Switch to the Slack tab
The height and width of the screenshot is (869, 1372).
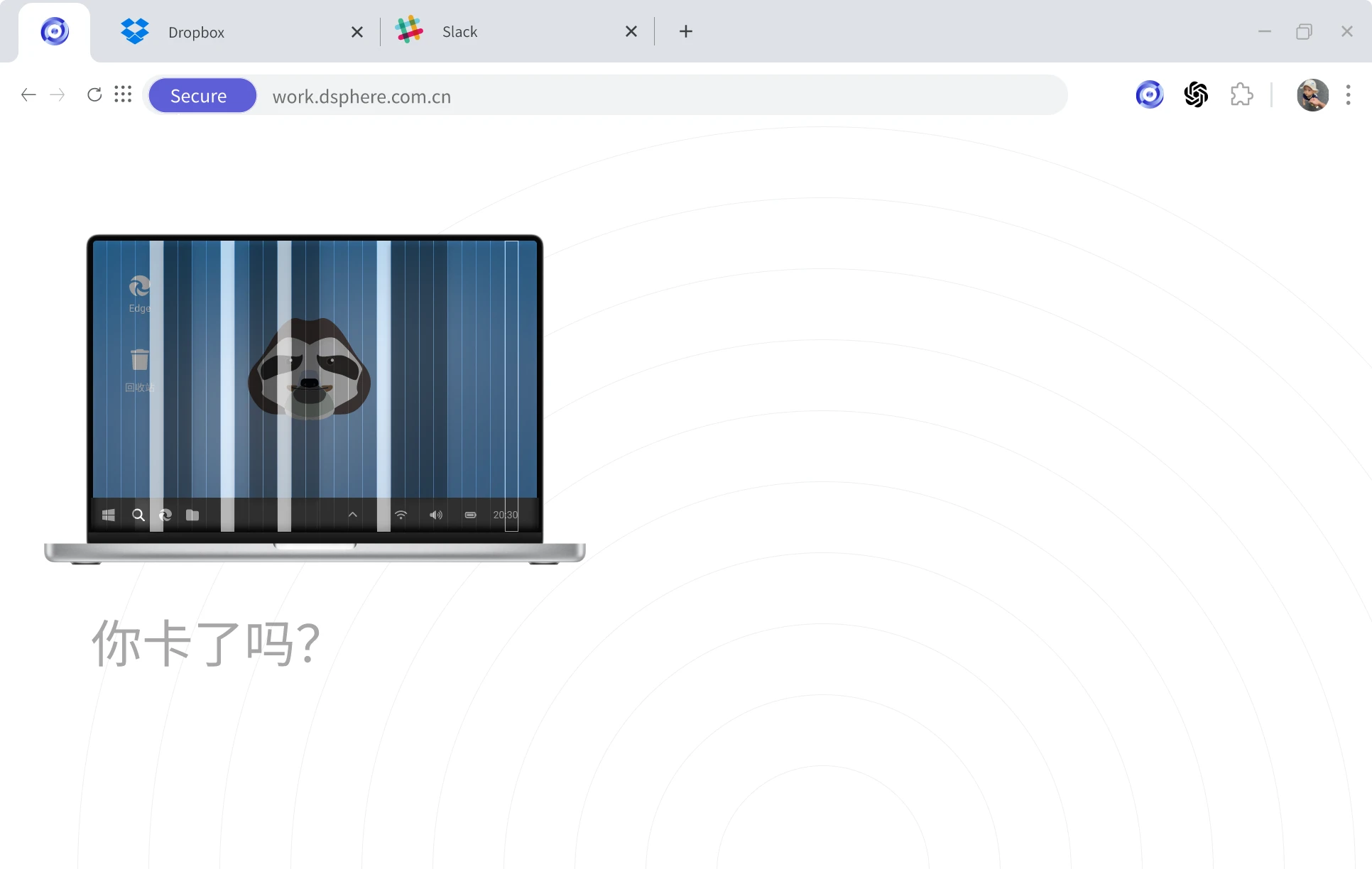pos(459,32)
